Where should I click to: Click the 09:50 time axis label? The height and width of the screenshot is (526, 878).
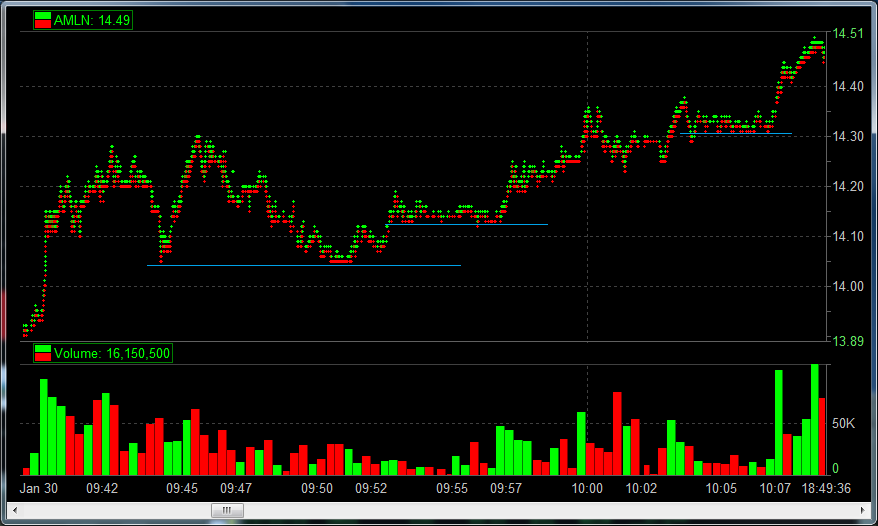click(x=317, y=488)
